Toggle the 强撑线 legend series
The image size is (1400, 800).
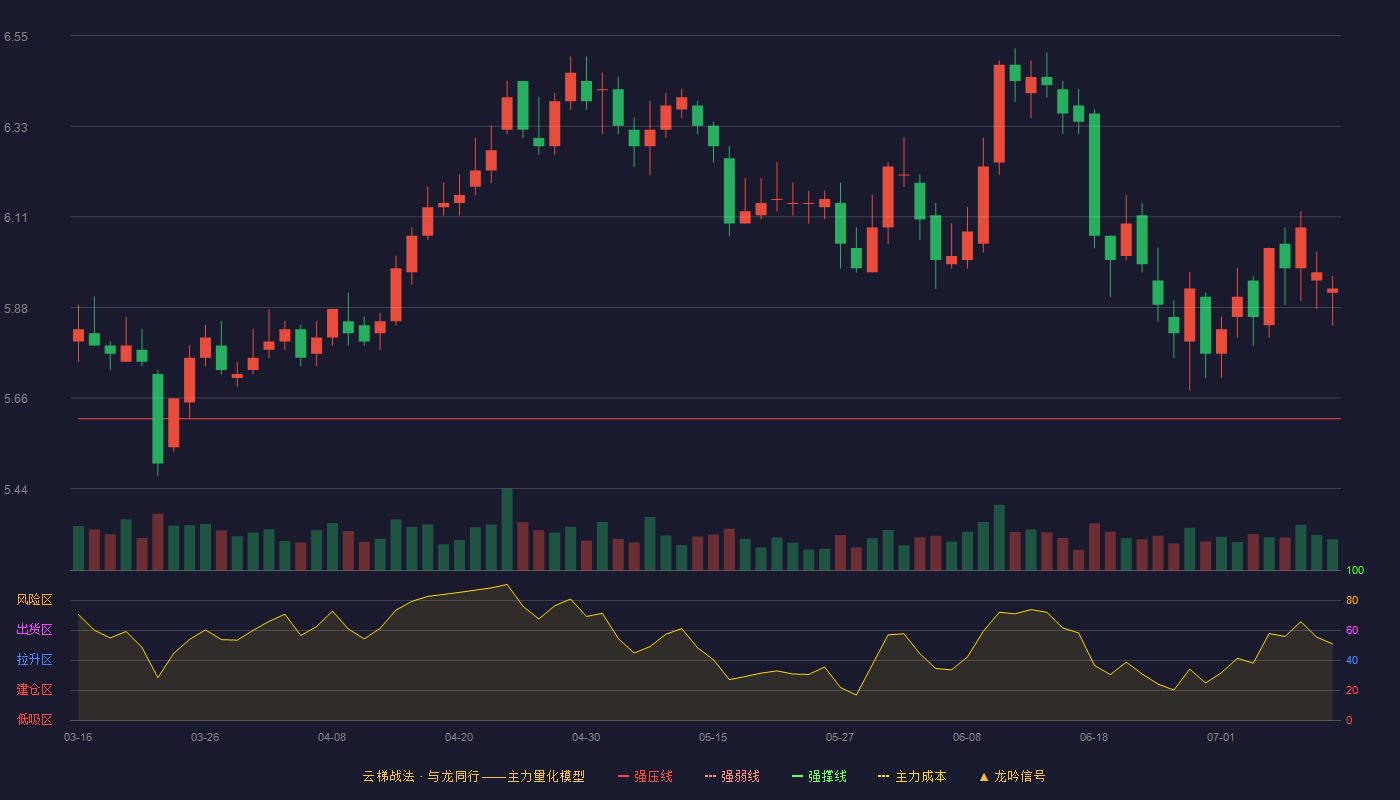[819, 776]
